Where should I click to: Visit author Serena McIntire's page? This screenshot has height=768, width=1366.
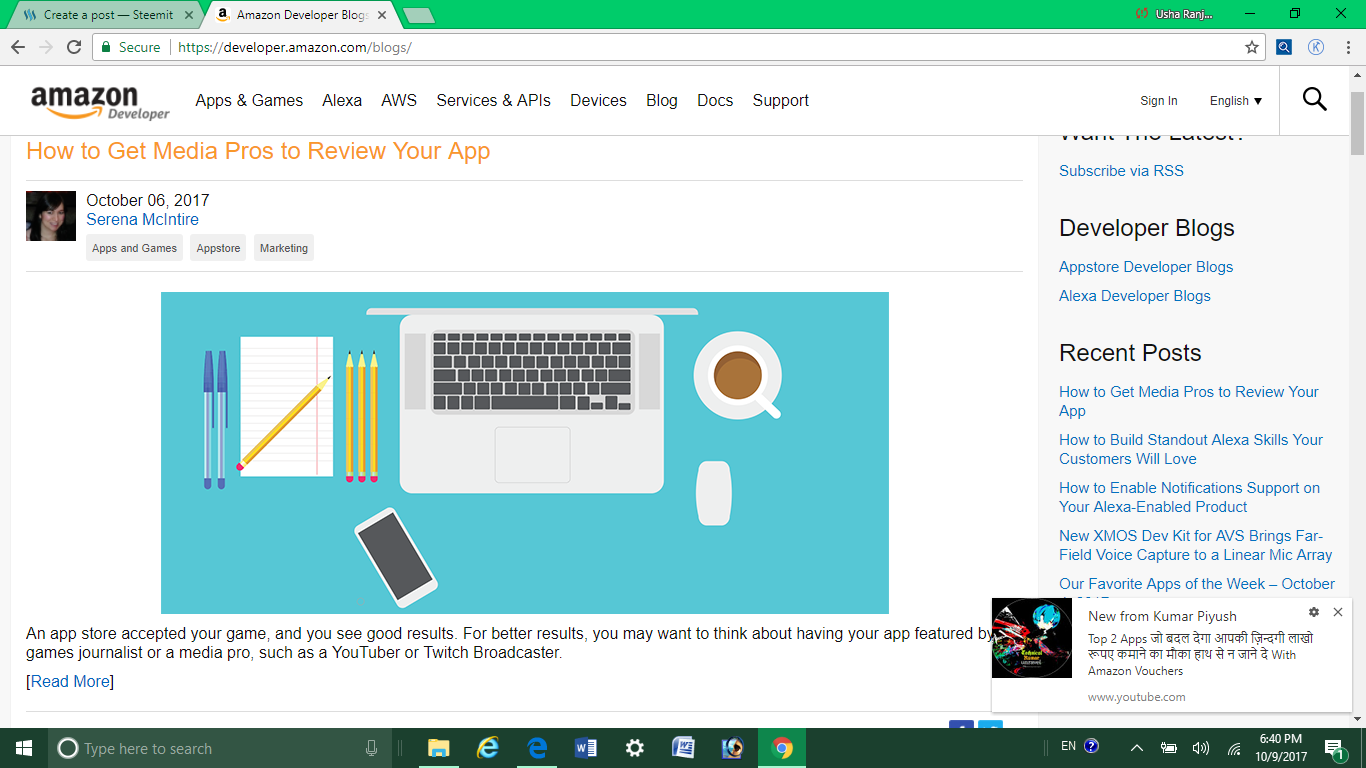(142, 219)
